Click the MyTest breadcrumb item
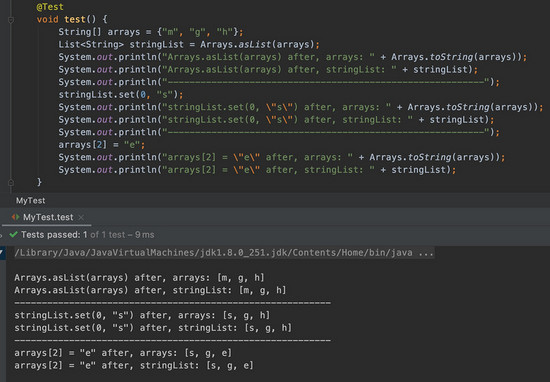Image resolution: width=550 pixels, height=382 pixels. click(31, 201)
